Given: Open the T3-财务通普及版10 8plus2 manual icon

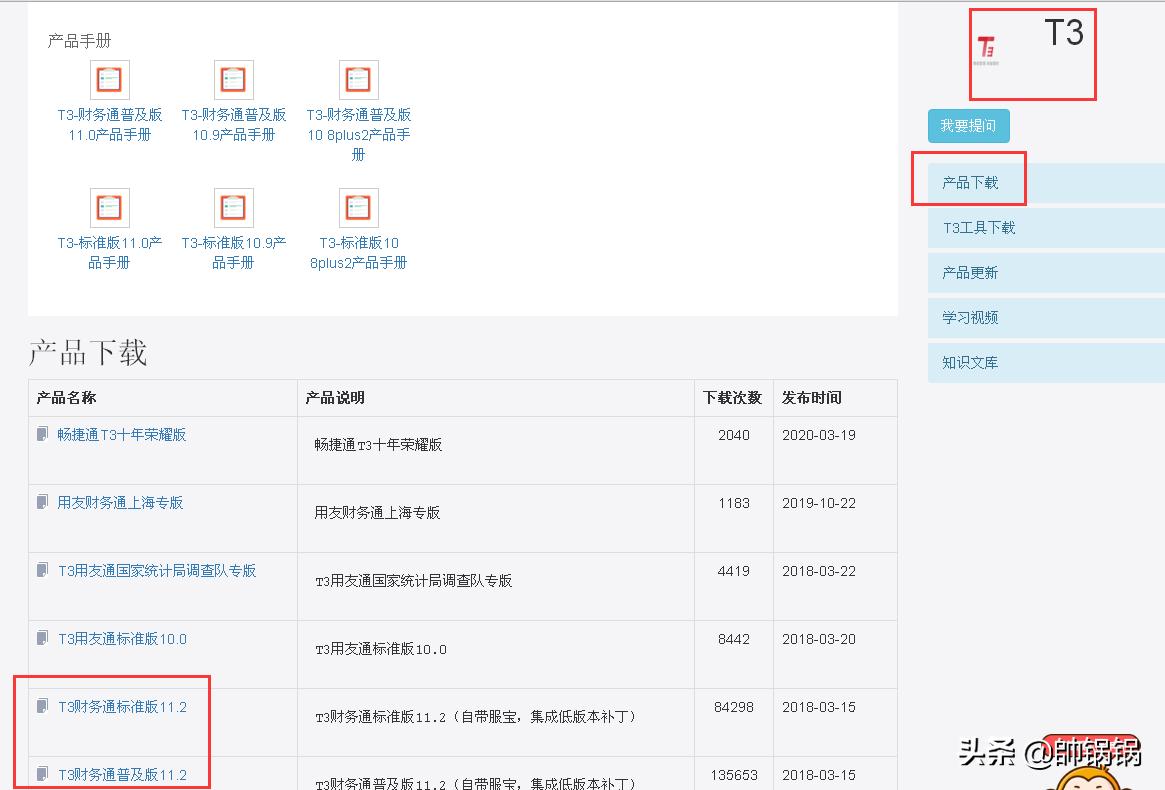Looking at the screenshot, I should click(x=357, y=79).
